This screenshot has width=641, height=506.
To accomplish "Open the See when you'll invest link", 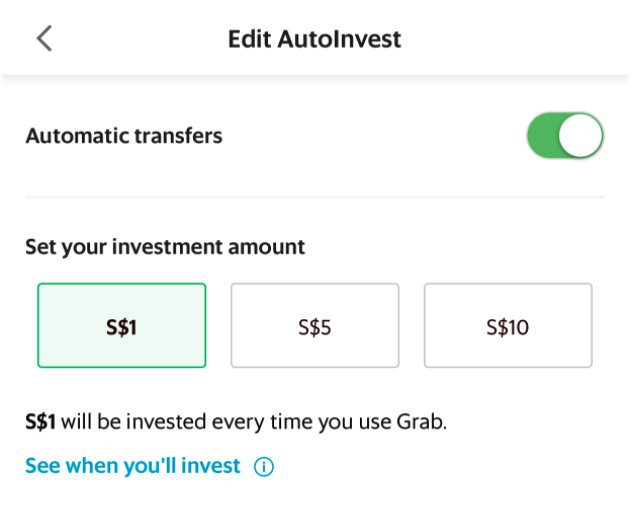I will (x=133, y=466).
